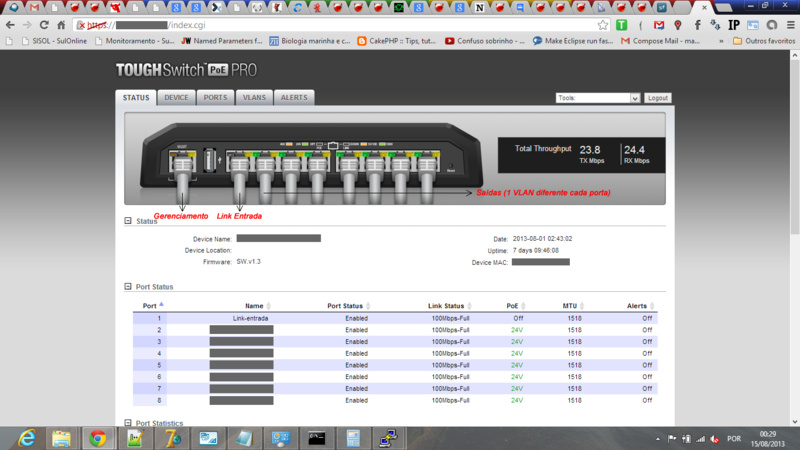Open the SISOL - SulOnline bookmark
Image resolution: width=800 pixels, height=450 pixels.
[55, 41]
